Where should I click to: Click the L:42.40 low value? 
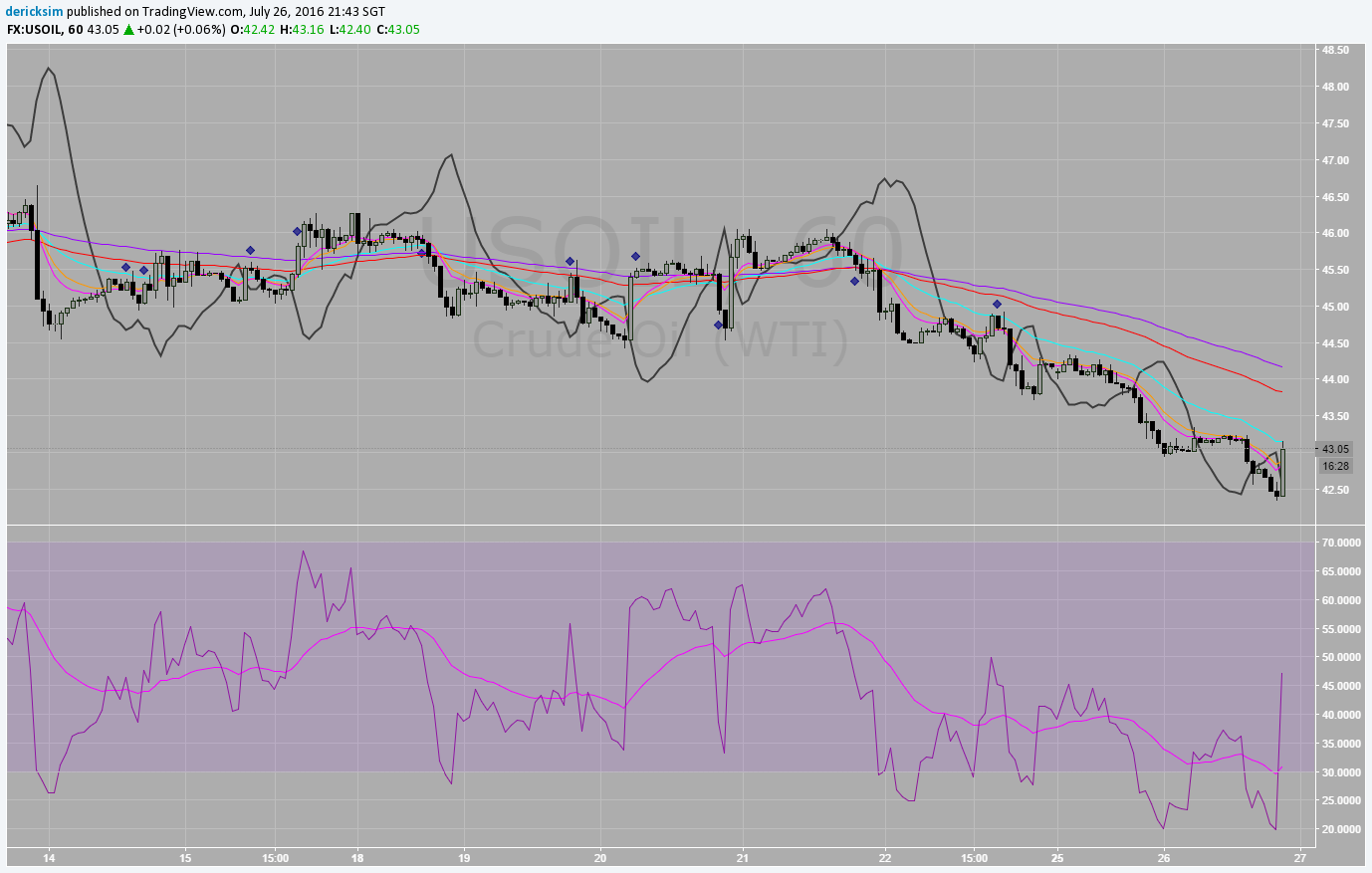[348, 29]
